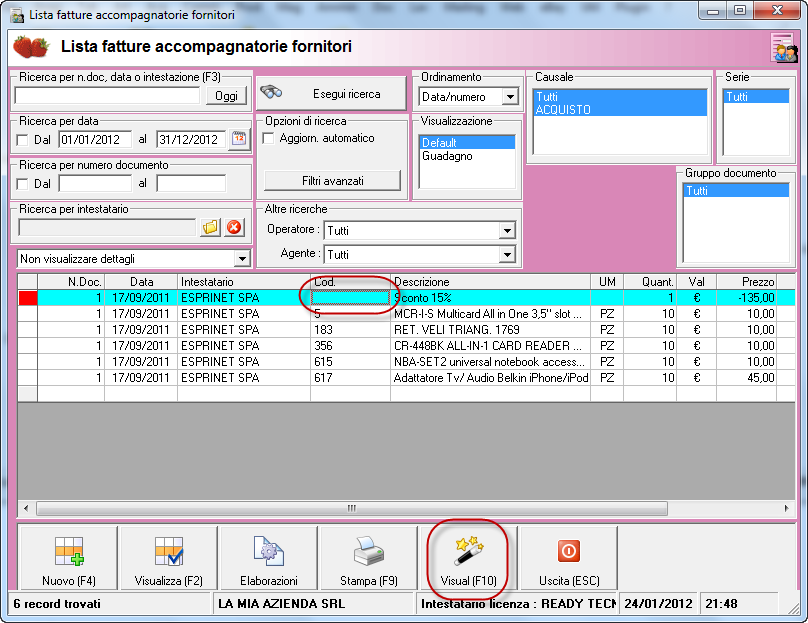Clear intestatario with the red X icon
808x623 pixels.
click(x=234, y=227)
